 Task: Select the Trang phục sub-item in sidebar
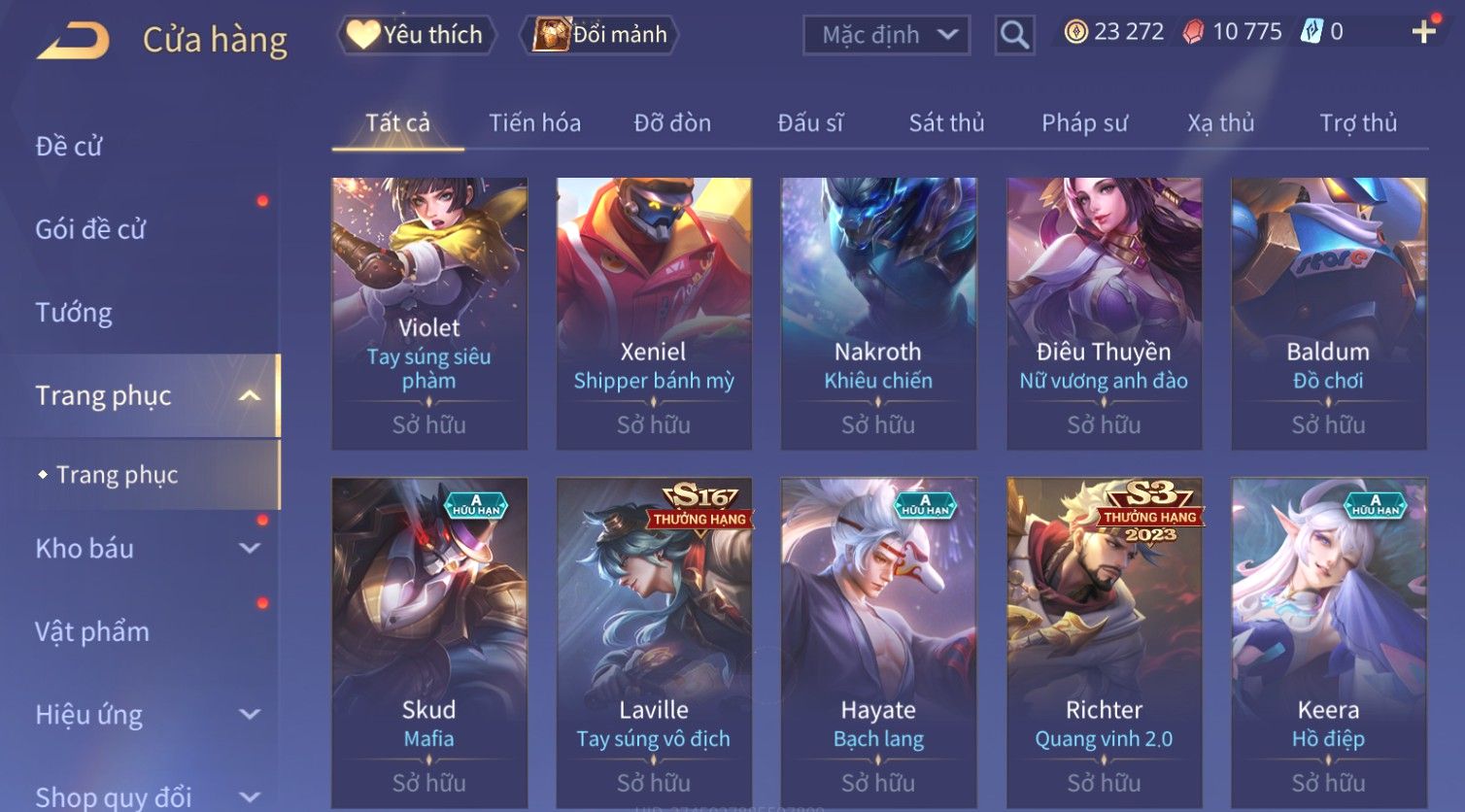(118, 475)
